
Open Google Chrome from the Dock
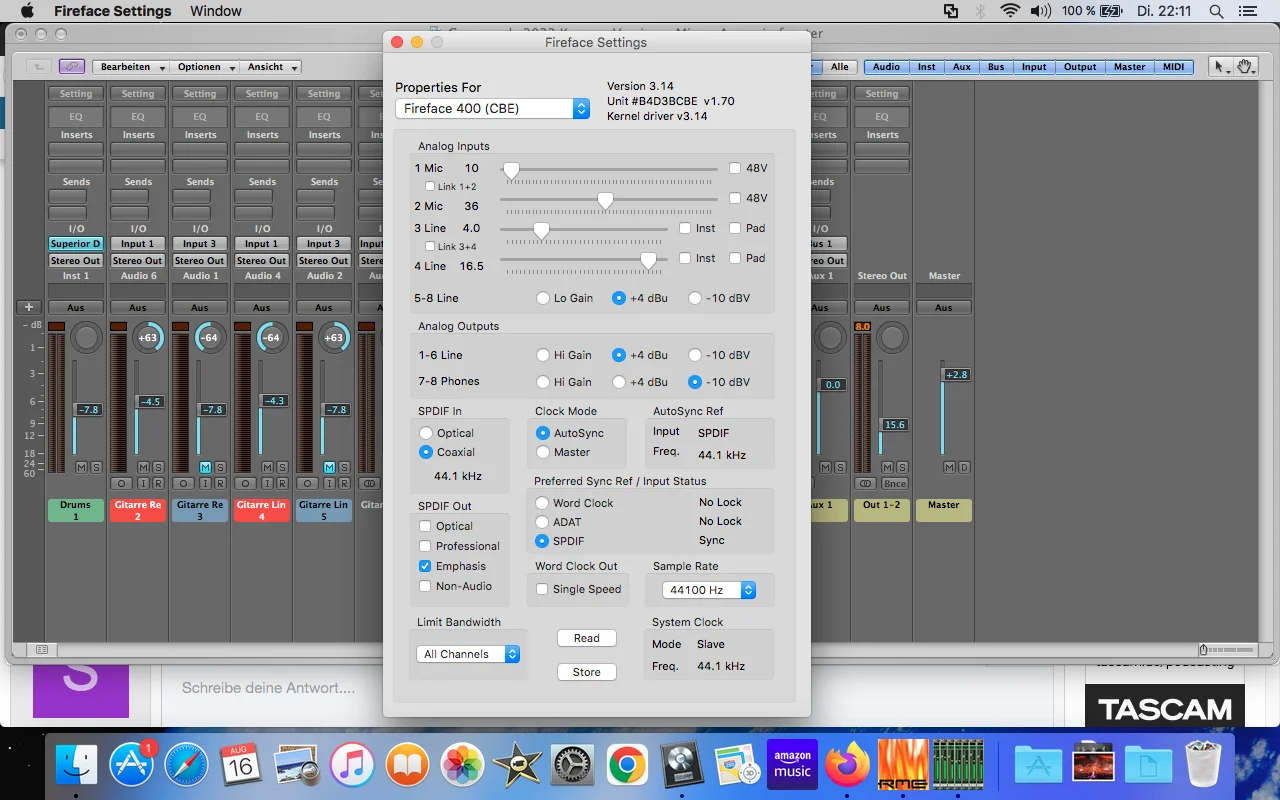tap(627, 765)
